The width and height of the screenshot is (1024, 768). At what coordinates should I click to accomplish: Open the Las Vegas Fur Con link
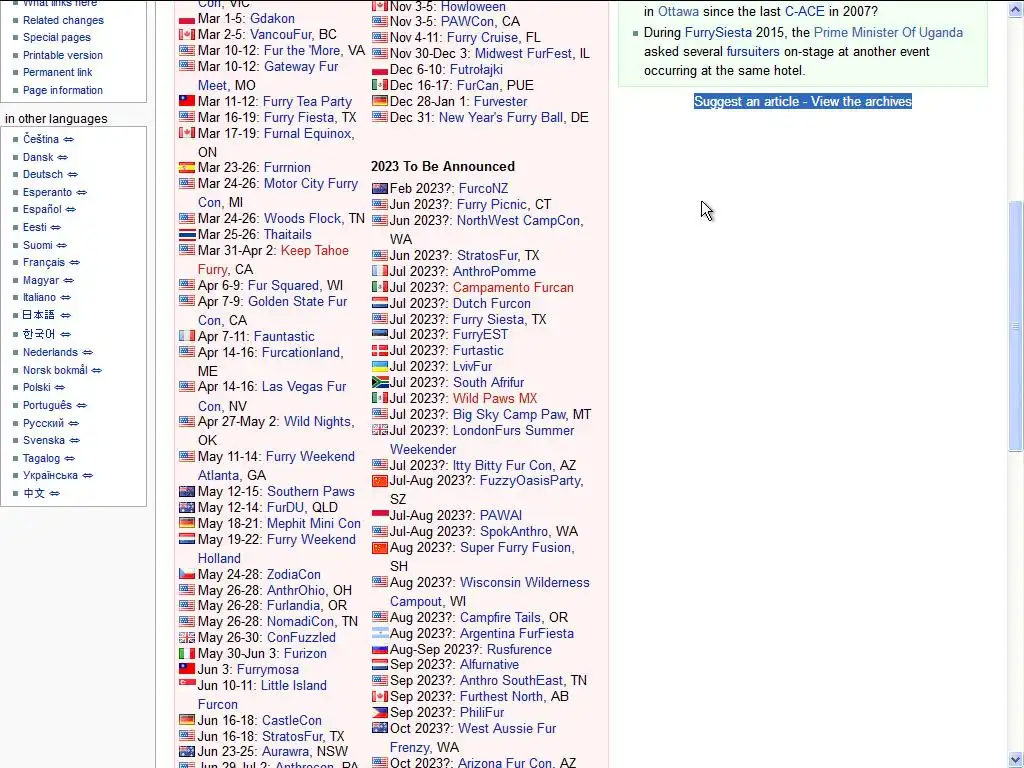tap(272, 396)
